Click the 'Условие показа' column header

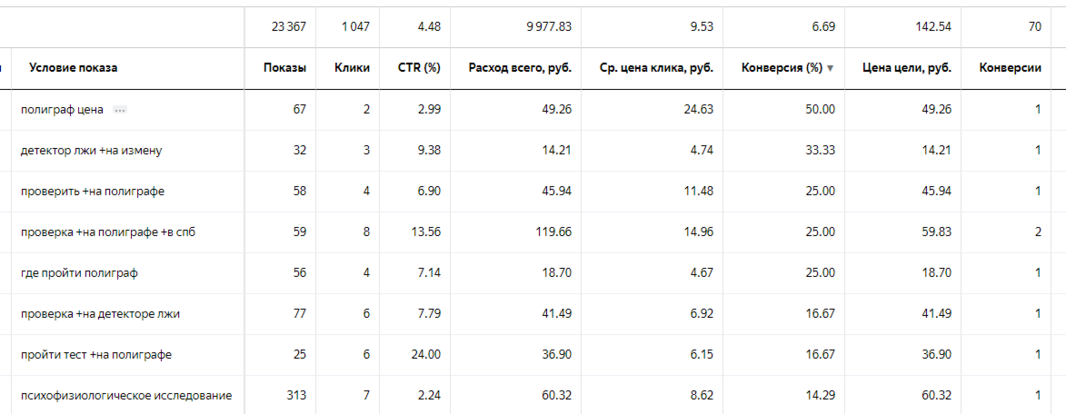point(73,68)
